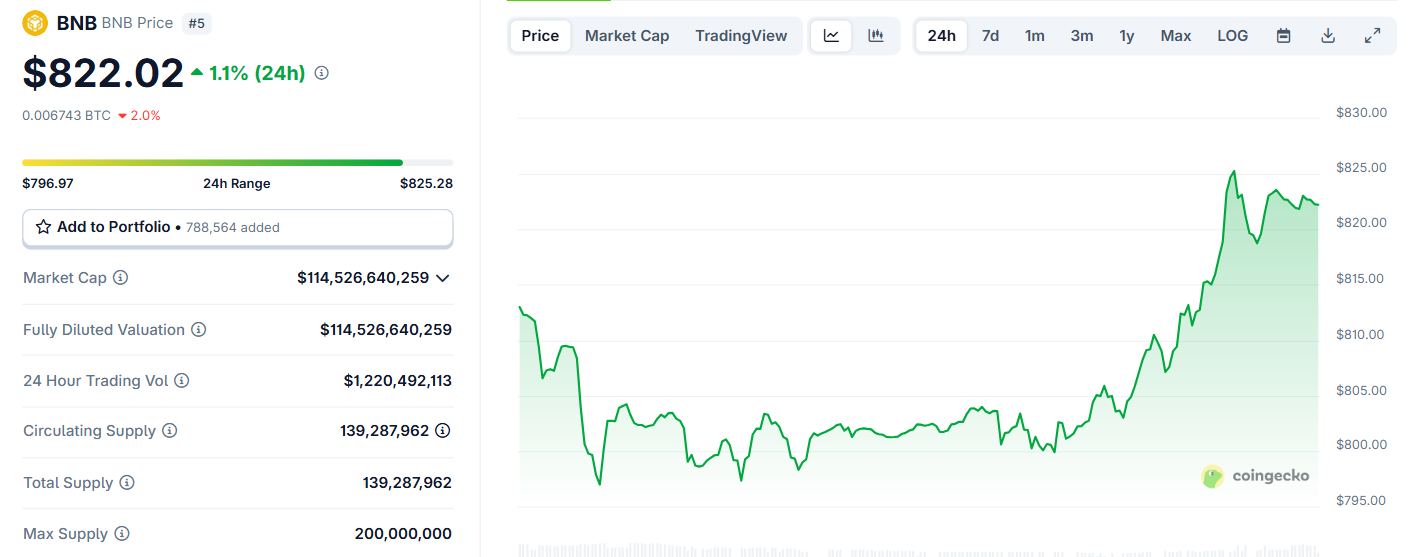Select 3m time range

point(1082,36)
